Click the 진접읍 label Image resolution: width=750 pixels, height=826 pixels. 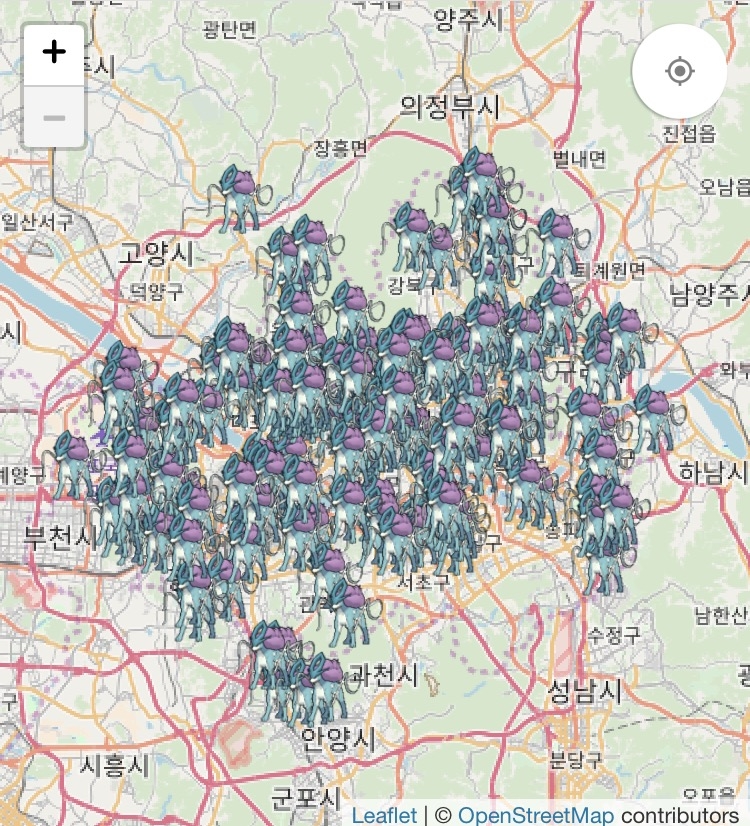[x=688, y=133]
